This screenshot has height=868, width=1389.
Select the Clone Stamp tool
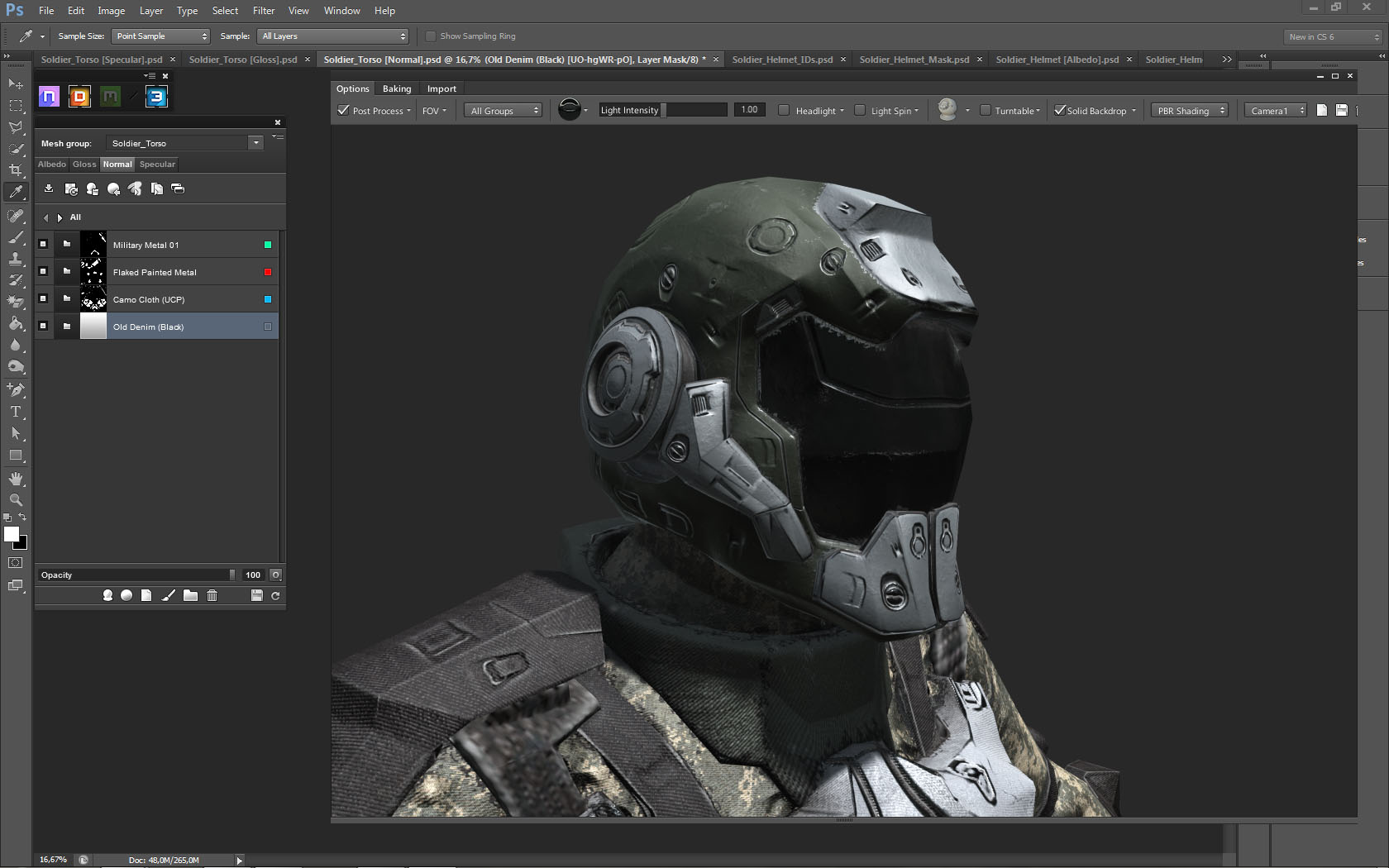click(16, 259)
